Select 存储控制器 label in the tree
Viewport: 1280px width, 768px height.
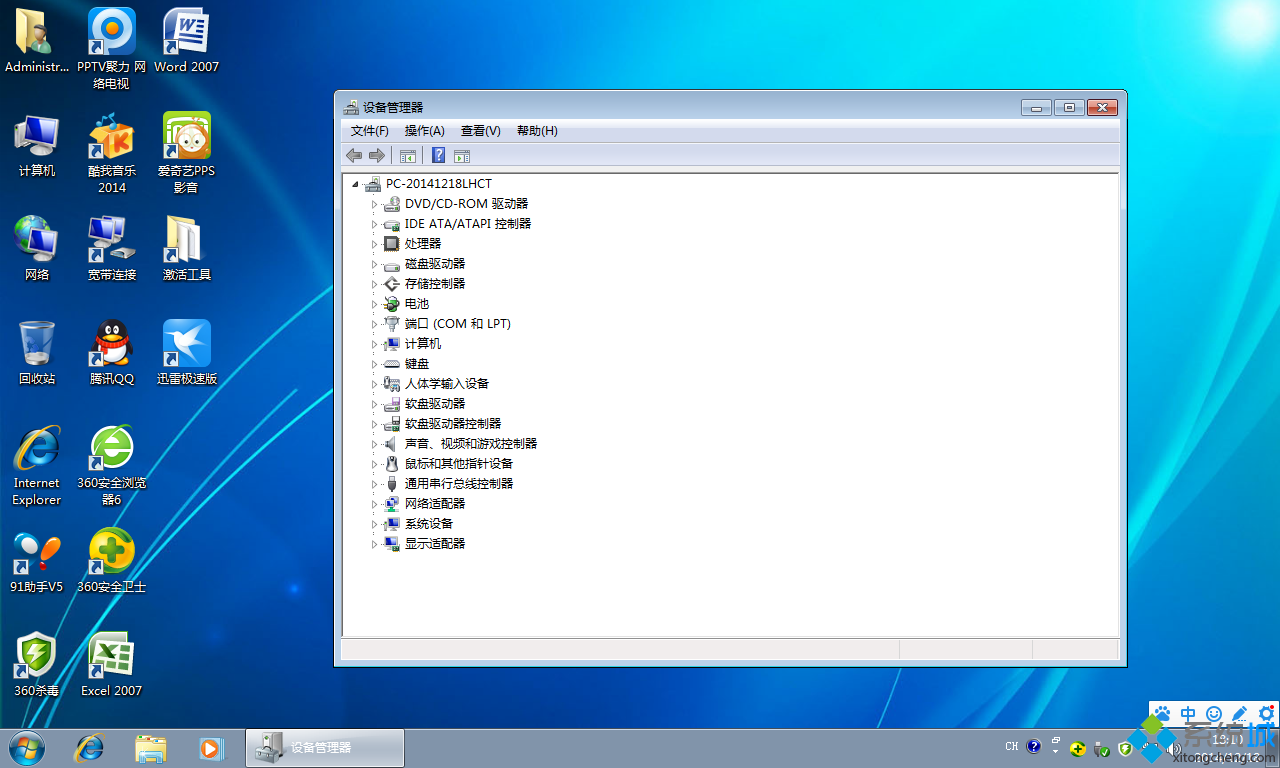(x=435, y=284)
